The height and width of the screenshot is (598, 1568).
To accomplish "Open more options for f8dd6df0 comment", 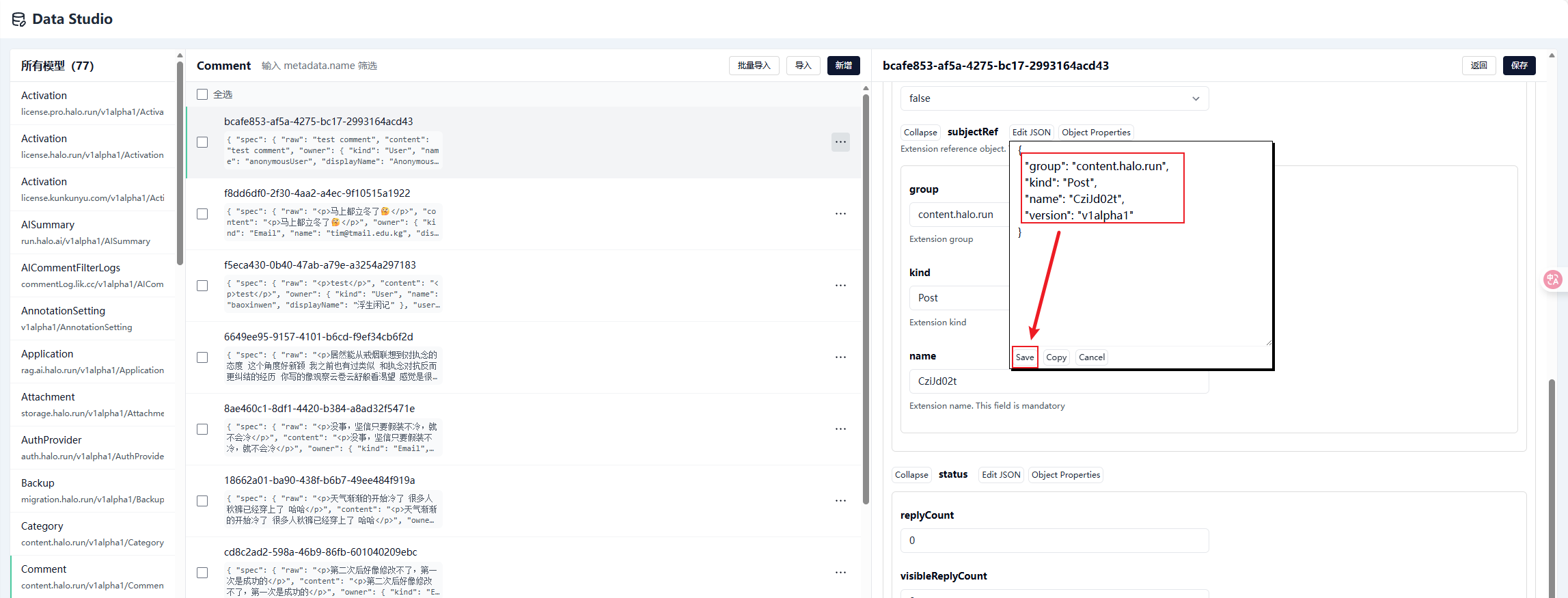I will [840, 214].
